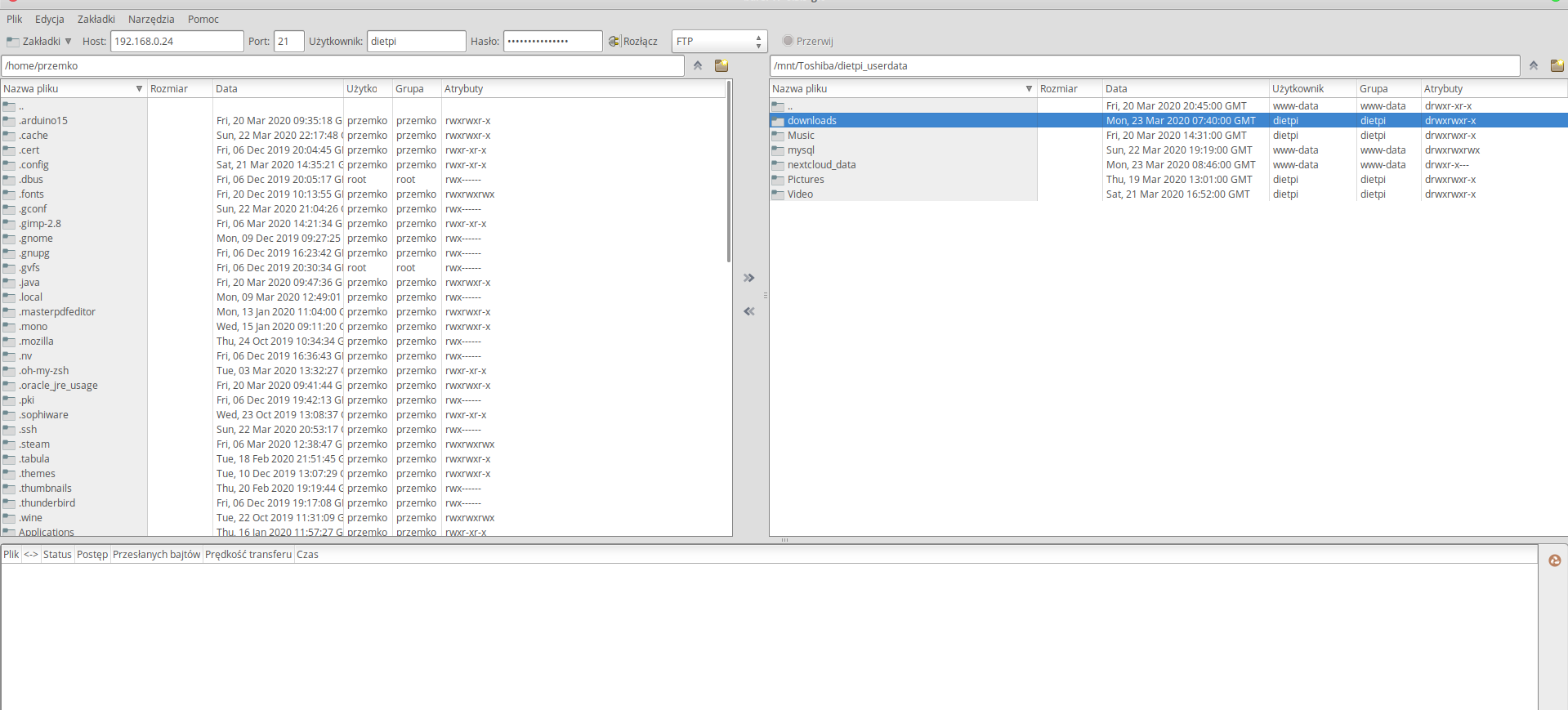Click sort arrow on remote Nazwa pliku column
Viewport: 1568px width, 710px height.
[1029, 89]
